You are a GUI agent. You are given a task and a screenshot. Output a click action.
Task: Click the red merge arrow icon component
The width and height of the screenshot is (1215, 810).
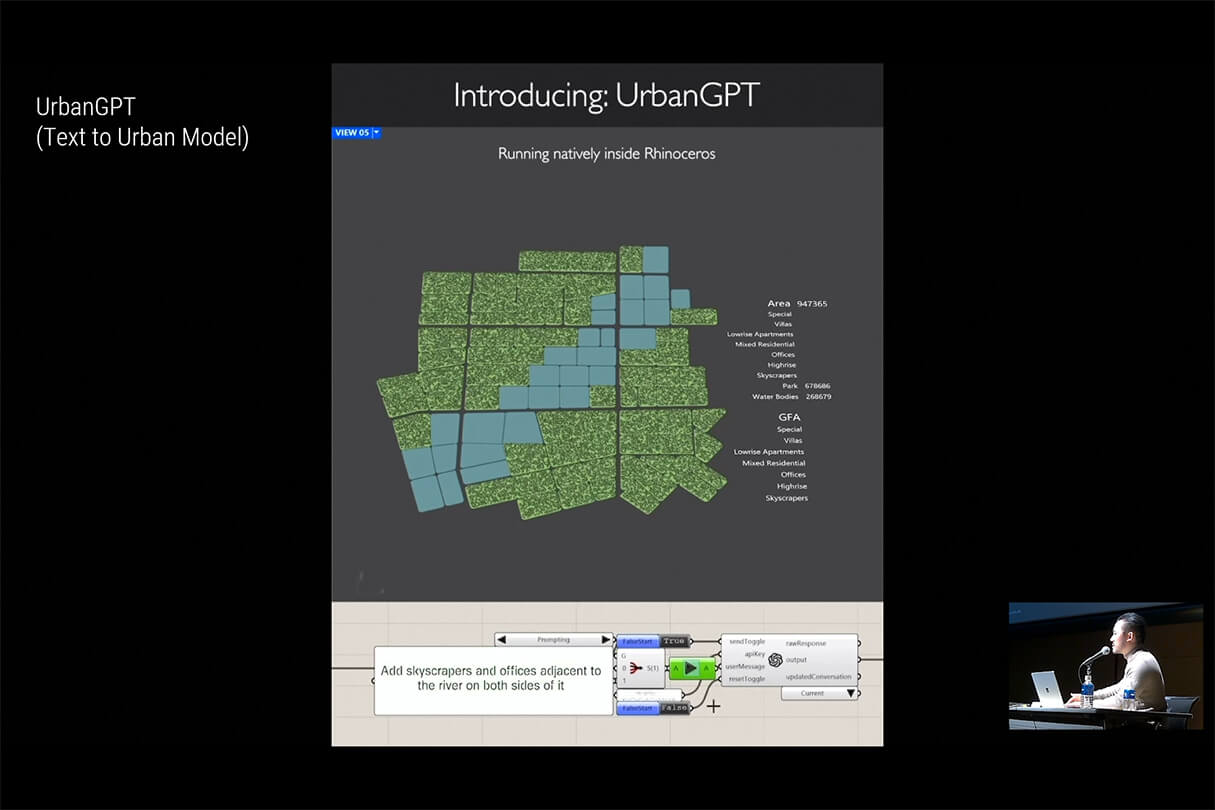(635, 667)
